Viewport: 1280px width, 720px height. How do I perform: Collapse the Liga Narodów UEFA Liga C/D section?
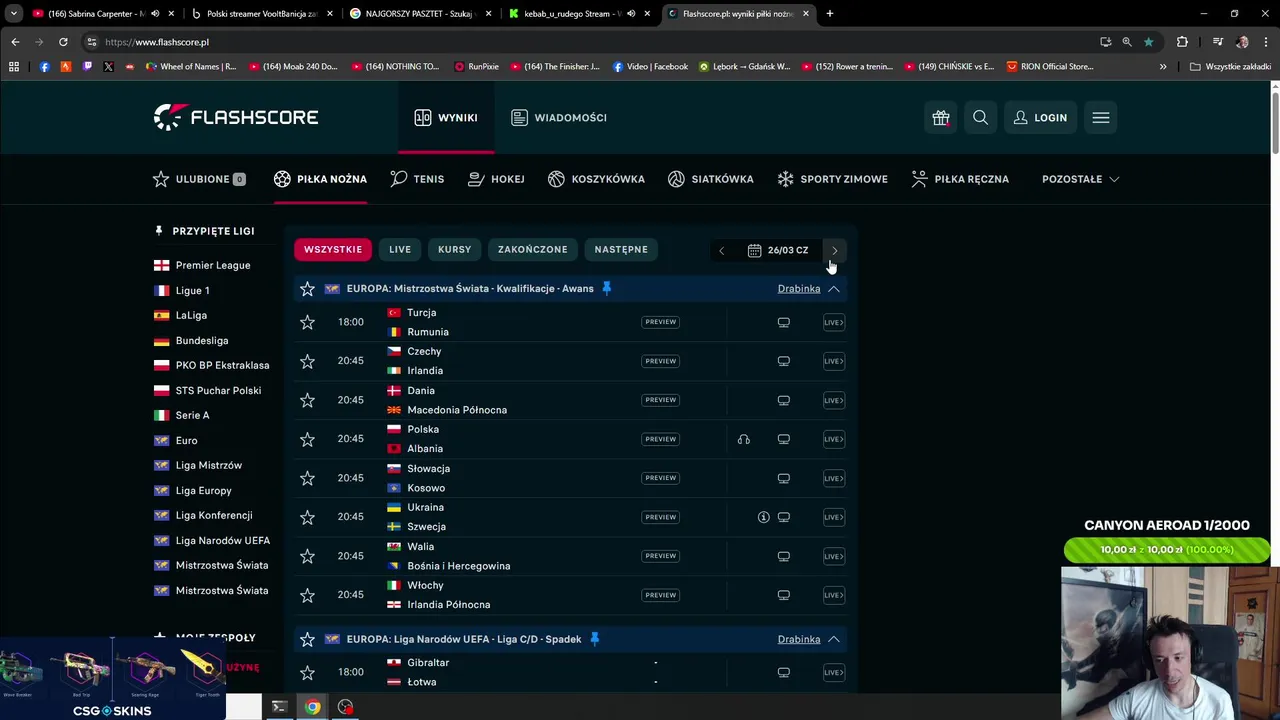(x=833, y=639)
